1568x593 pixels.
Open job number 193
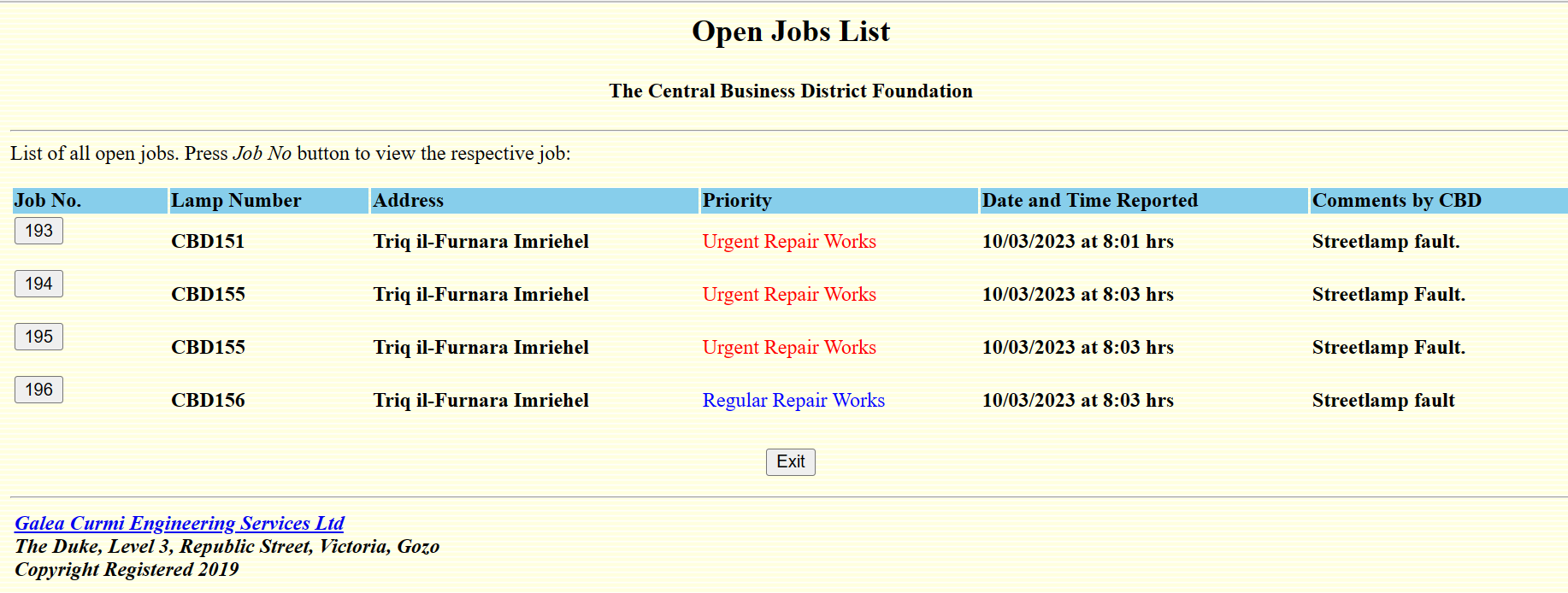pos(38,231)
